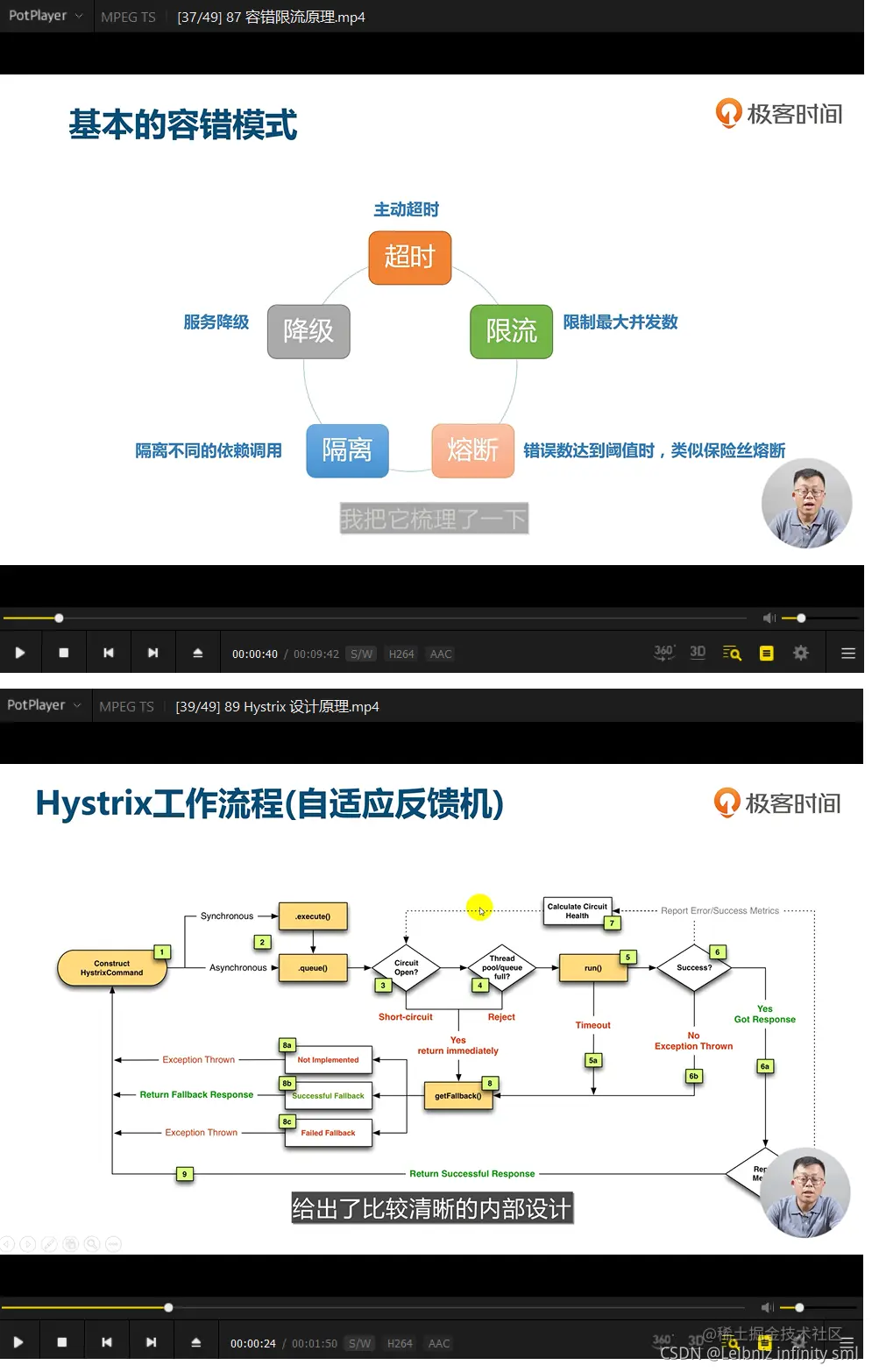Click H264 codec badge in upper player
This screenshot has height=1372, width=872.
click(401, 654)
